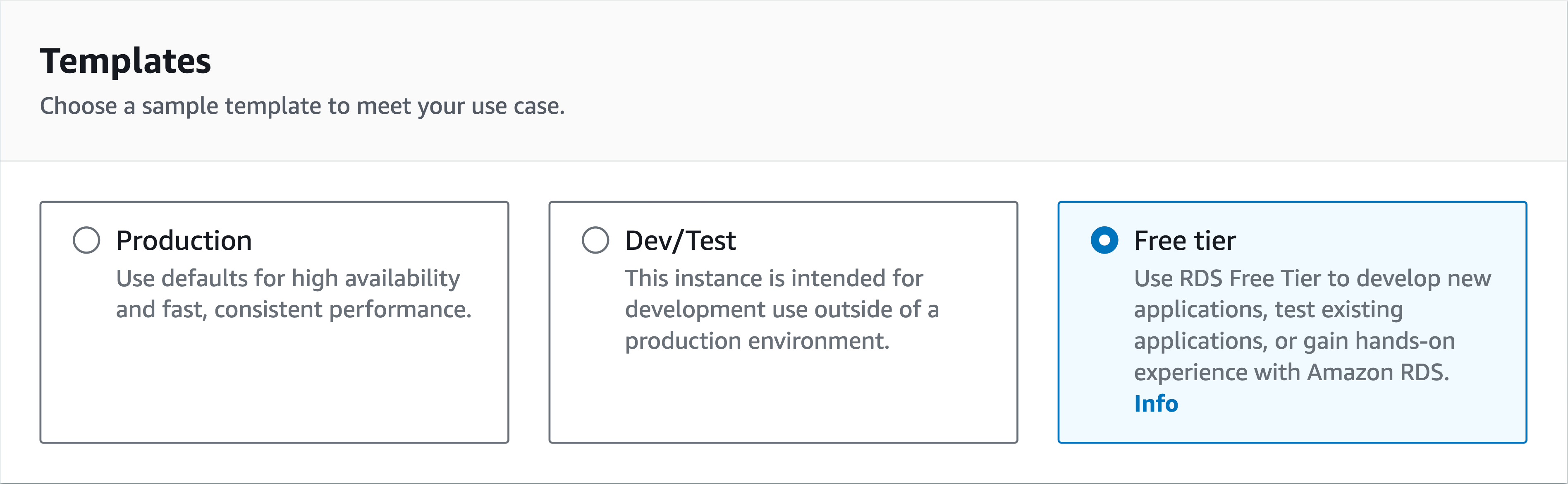The image size is (1568, 484).
Task: Click the Templates section heading
Action: [125, 61]
